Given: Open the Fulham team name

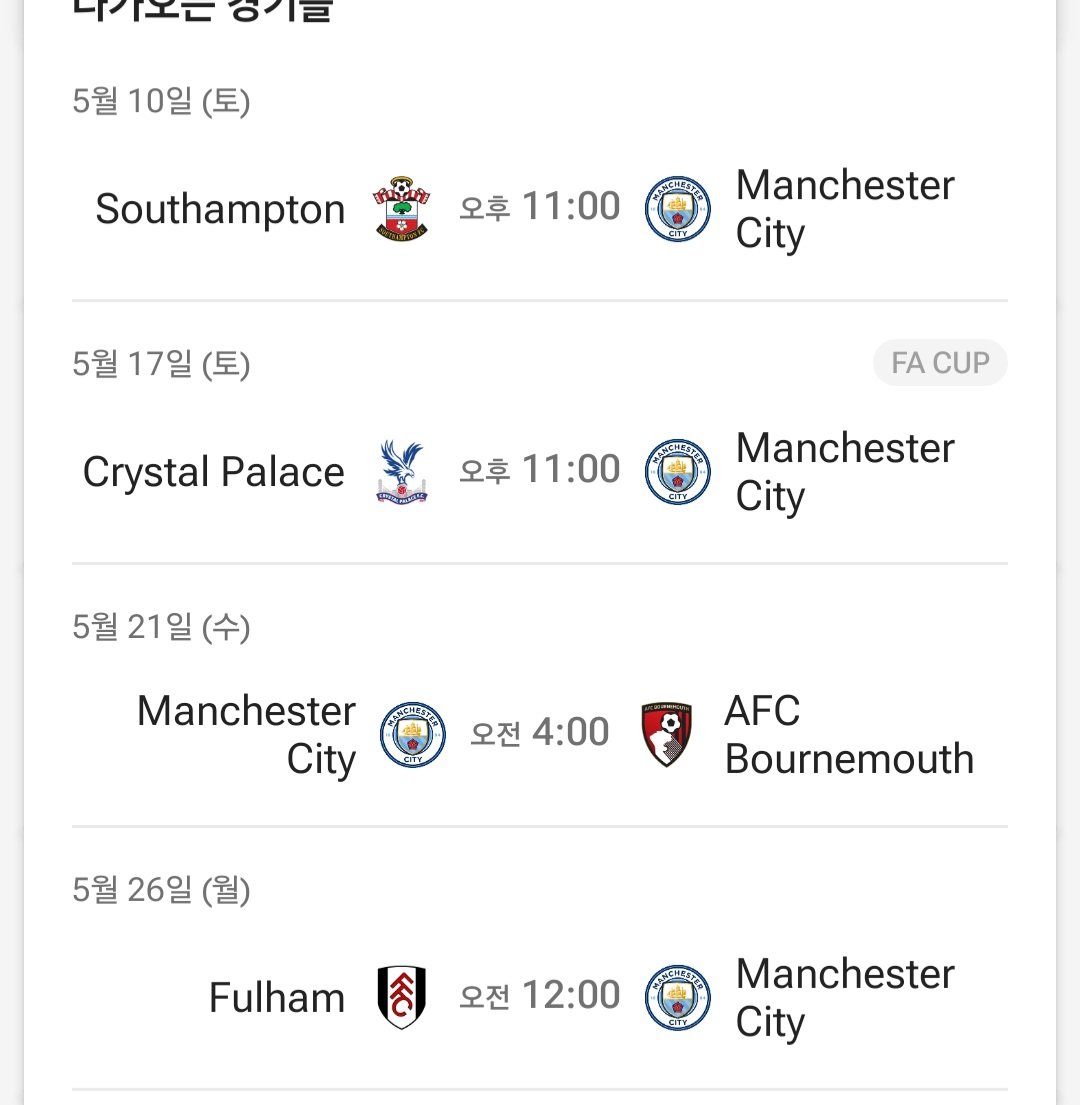Looking at the screenshot, I should [x=277, y=997].
